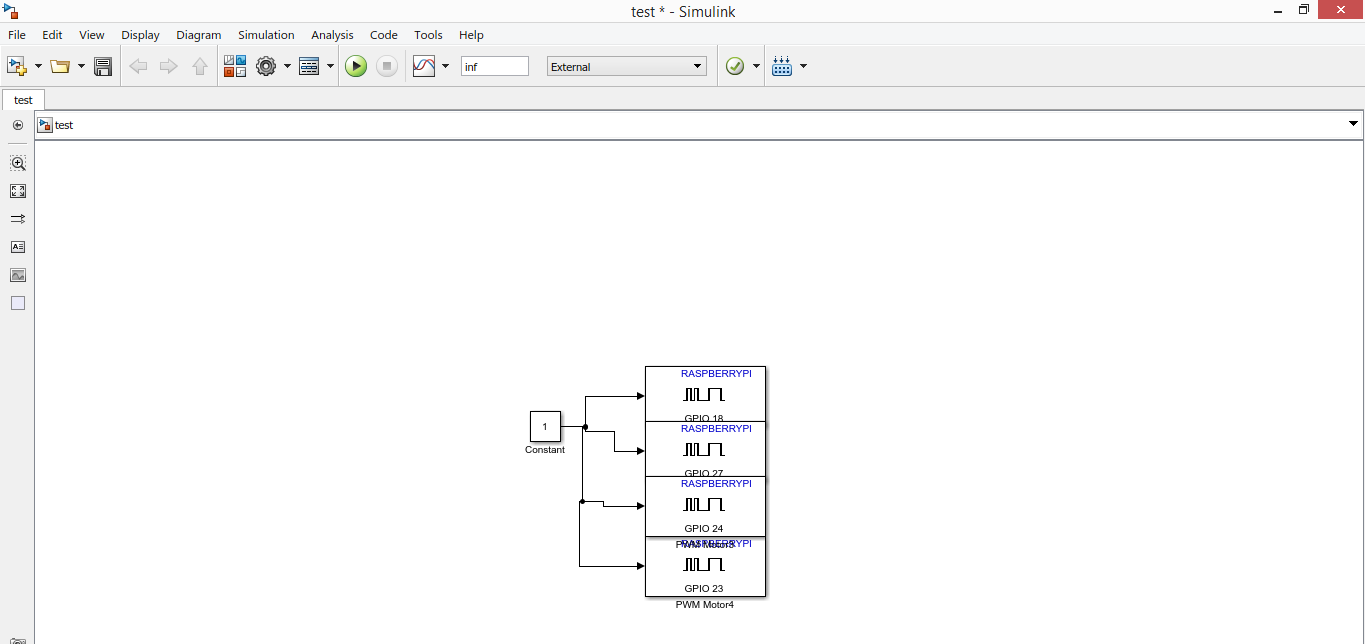Click the Run simulation play button

click(x=356, y=67)
